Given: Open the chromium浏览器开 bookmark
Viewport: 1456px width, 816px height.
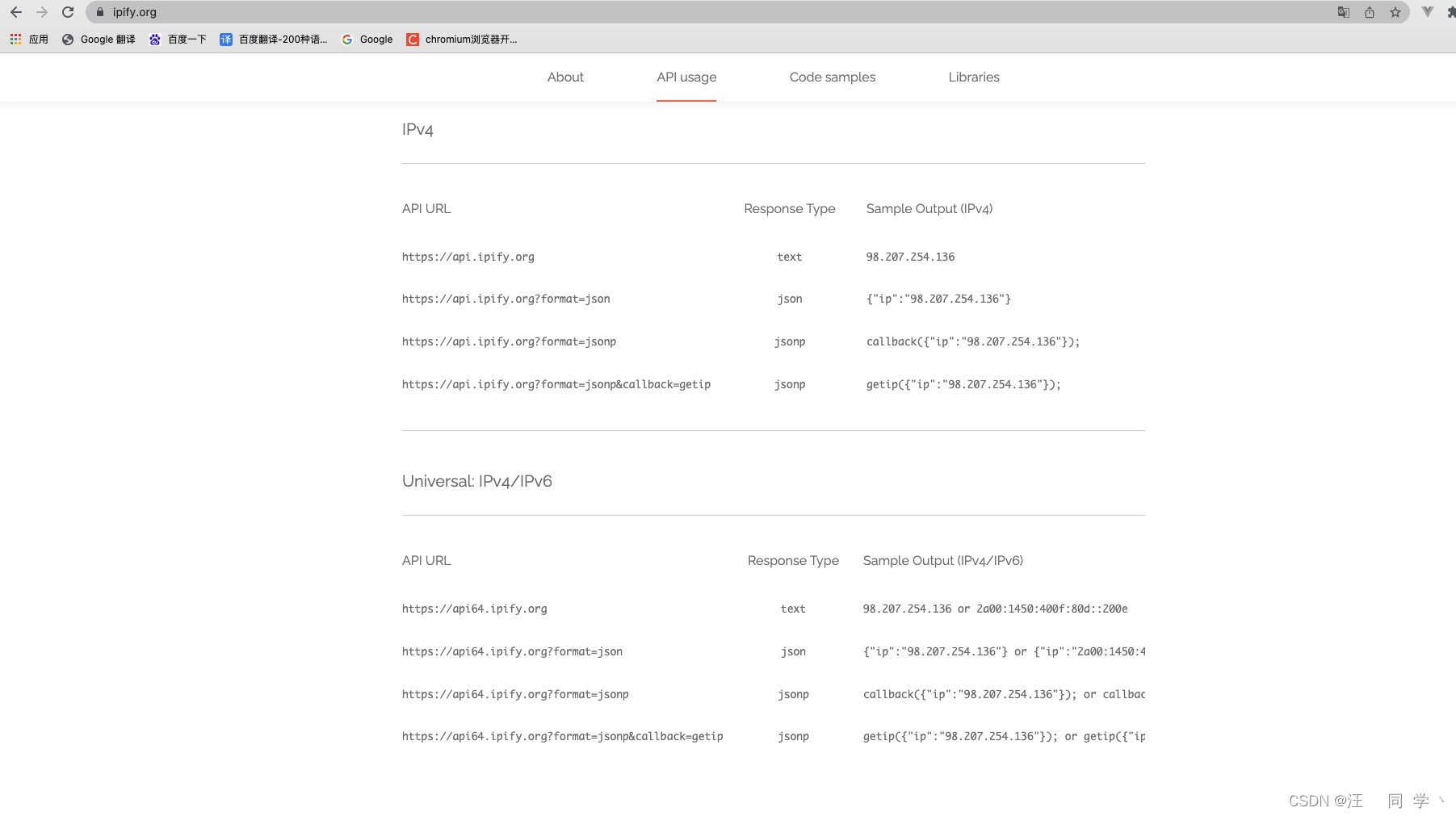Looking at the screenshot, I should tap(462, 40).
